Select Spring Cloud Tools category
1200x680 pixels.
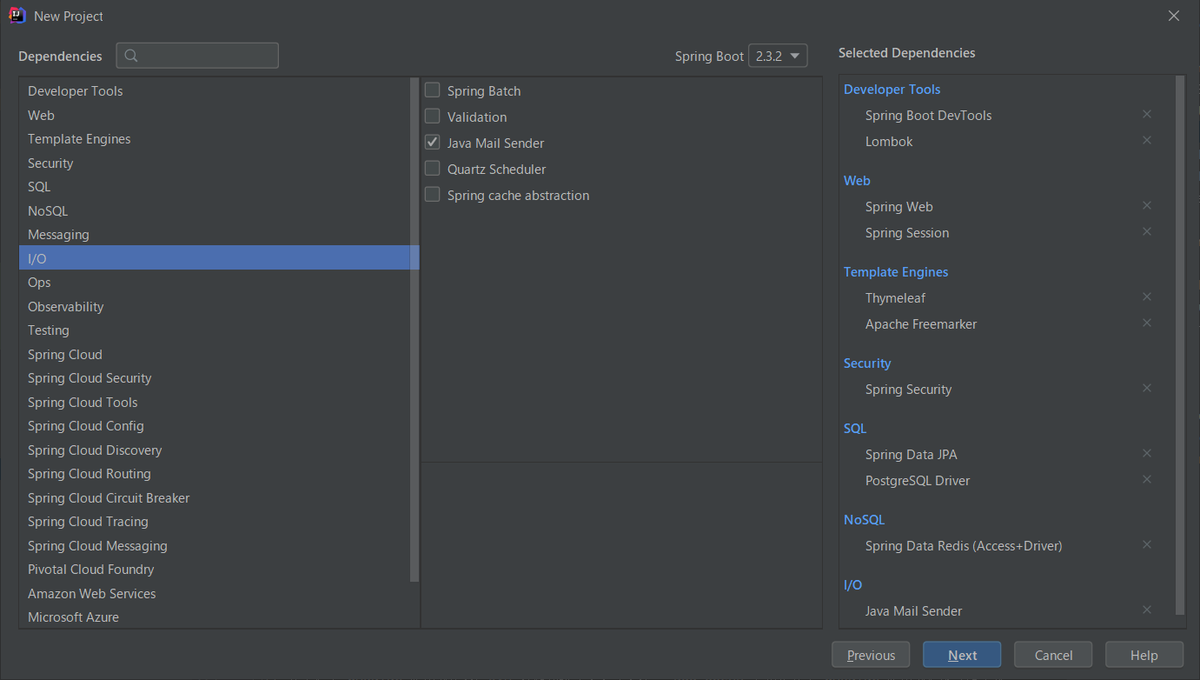coord(214,402)
